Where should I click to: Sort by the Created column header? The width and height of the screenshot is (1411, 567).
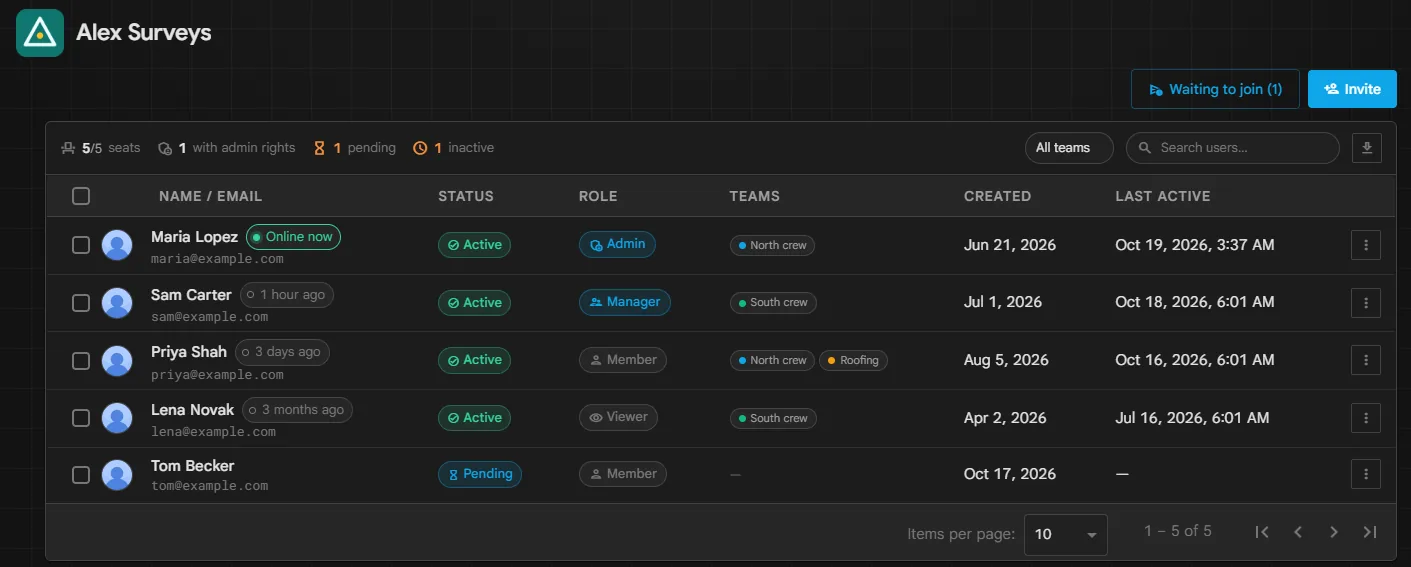[997, 196]
